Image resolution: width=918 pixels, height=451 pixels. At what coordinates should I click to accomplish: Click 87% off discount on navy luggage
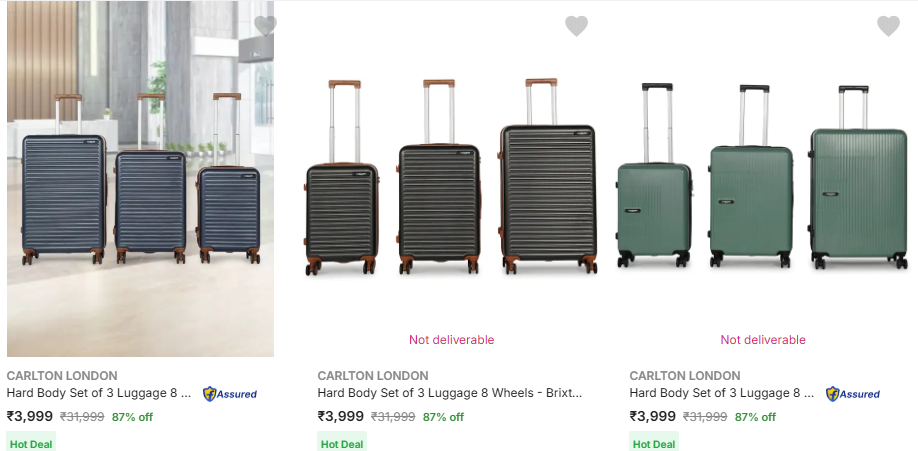[x=132, y=417]
